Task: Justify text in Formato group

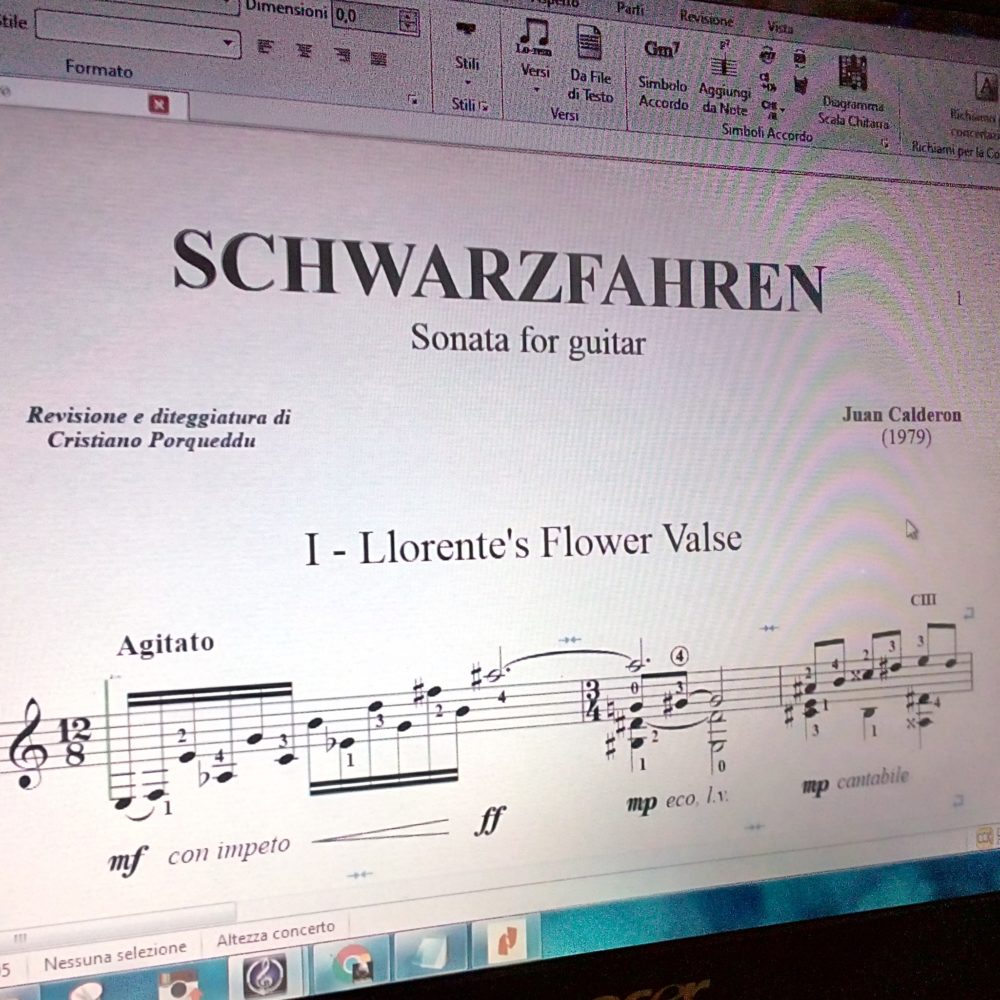Action: pos(379,59)
